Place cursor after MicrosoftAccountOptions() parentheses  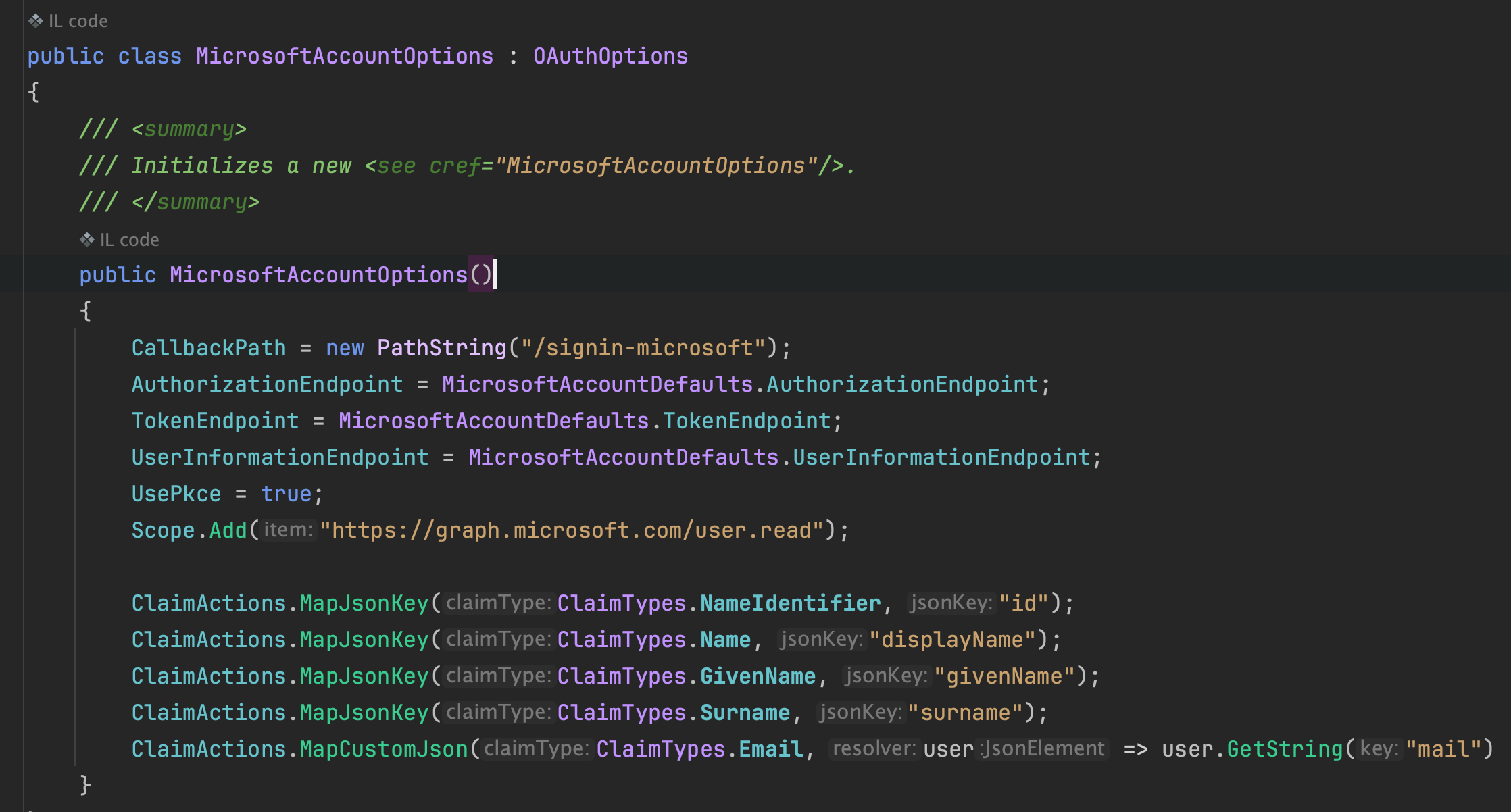tap(497, 274)
